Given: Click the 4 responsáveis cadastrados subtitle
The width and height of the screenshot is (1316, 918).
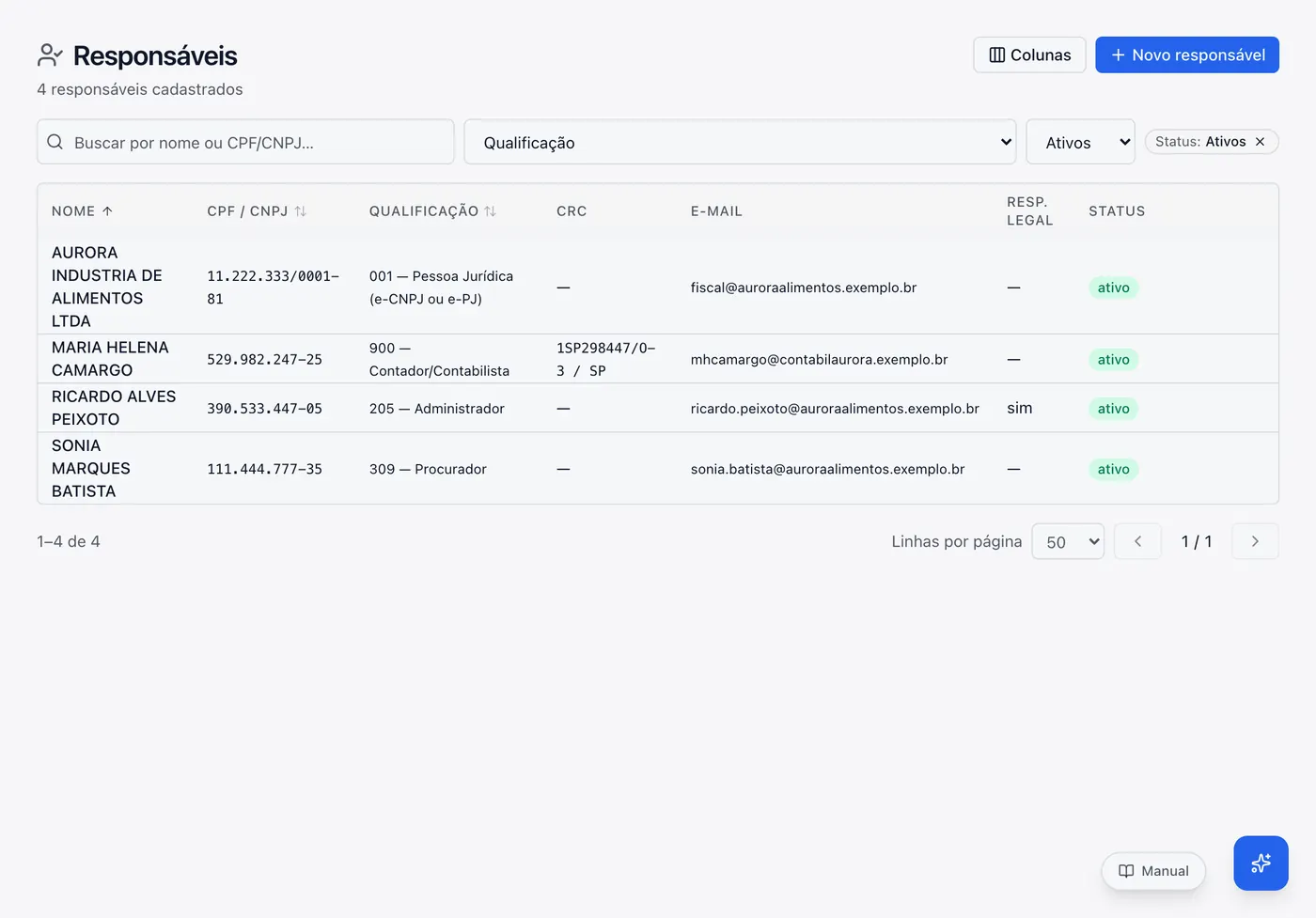Looking at the screenshot, I should coord(140,89).
